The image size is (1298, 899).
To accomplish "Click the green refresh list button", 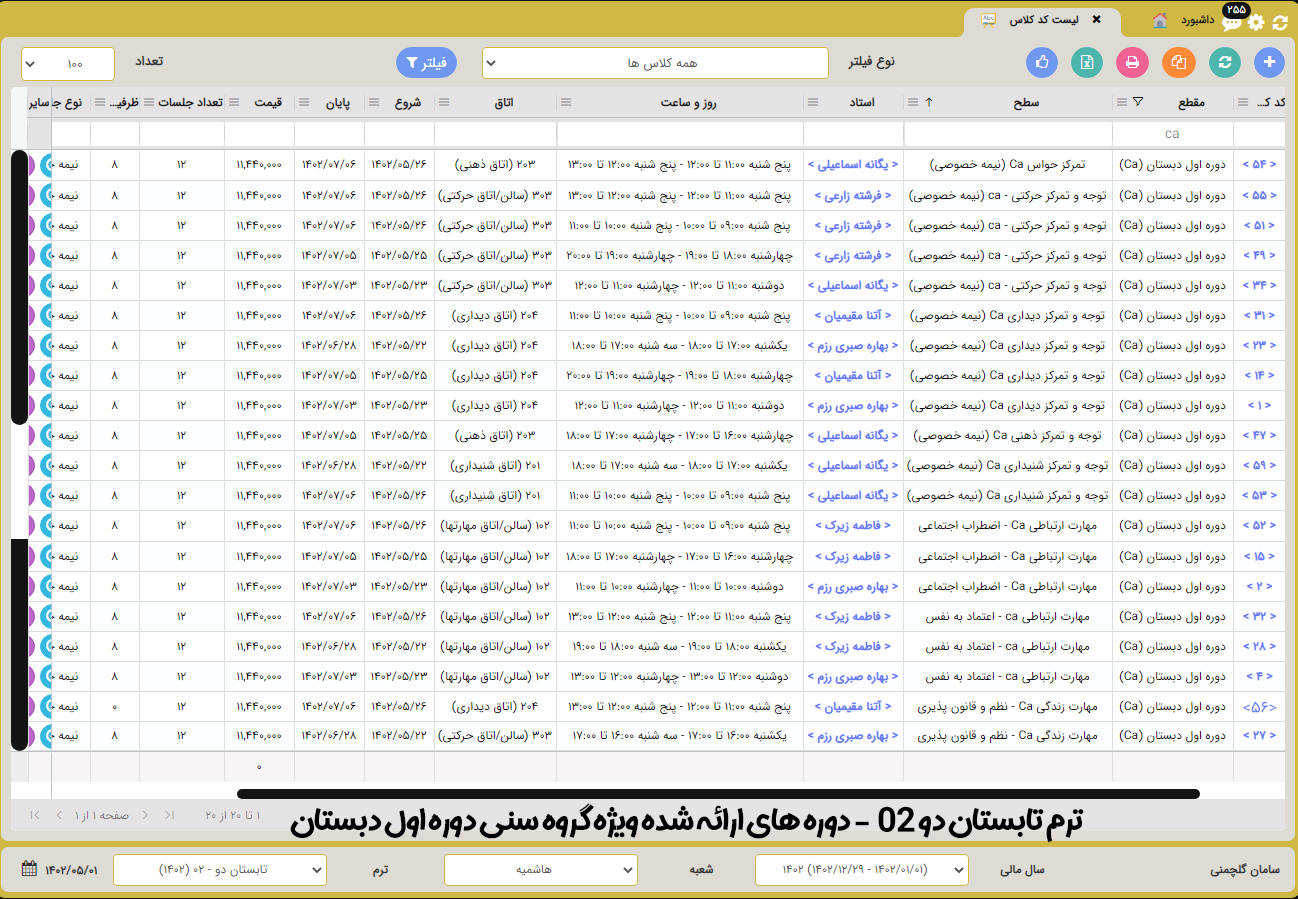I will (x=1224, y=62).
